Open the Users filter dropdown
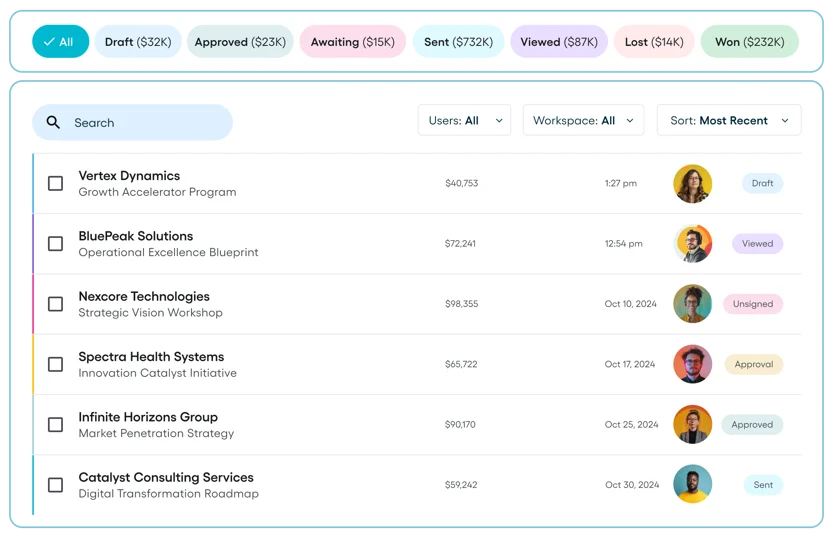833x538 pixels. tap(464, 121)
